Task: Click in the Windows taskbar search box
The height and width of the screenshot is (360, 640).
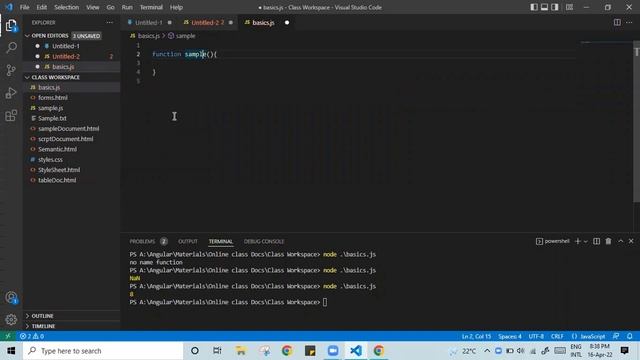Action: 103,351
